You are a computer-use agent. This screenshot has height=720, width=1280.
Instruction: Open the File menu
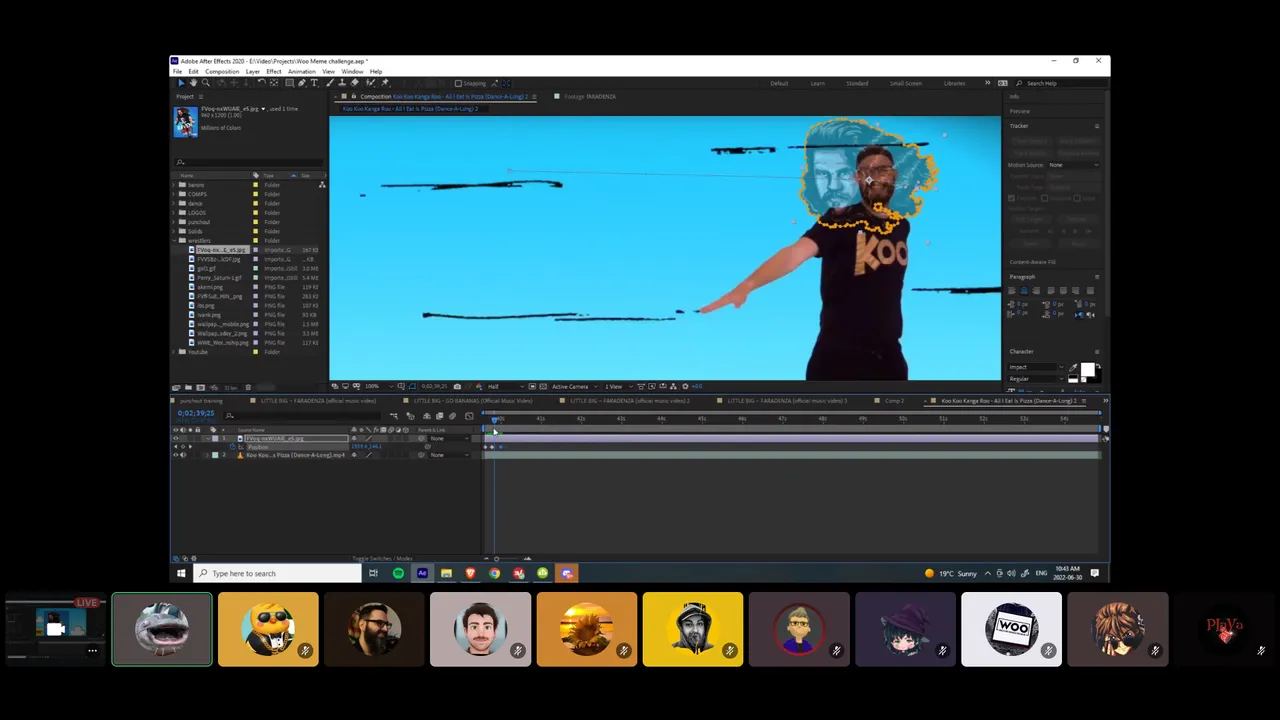click(178, 71)
